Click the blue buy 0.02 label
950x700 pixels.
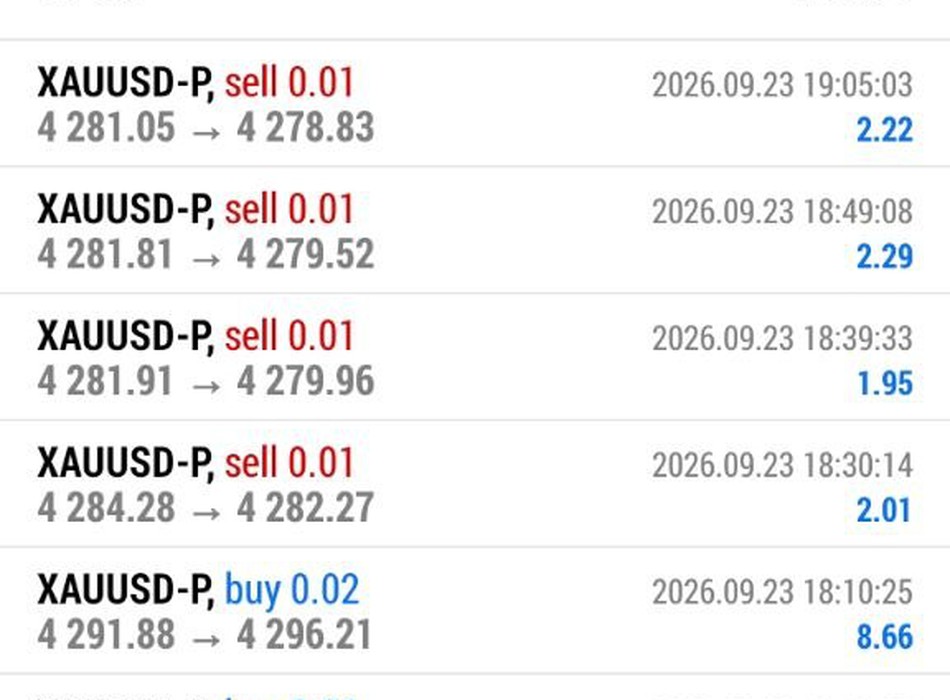292,589
